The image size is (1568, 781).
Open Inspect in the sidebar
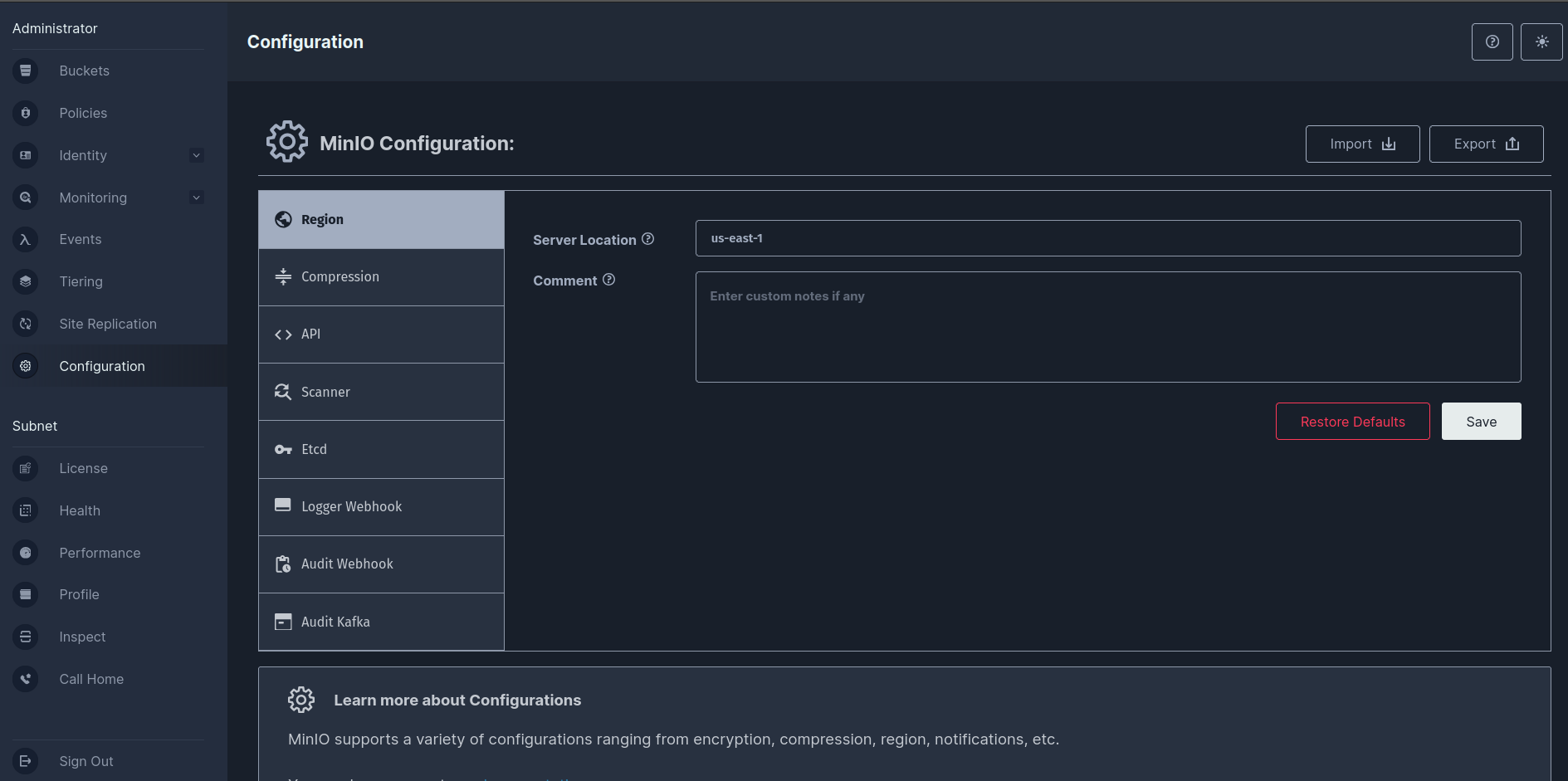82,637
